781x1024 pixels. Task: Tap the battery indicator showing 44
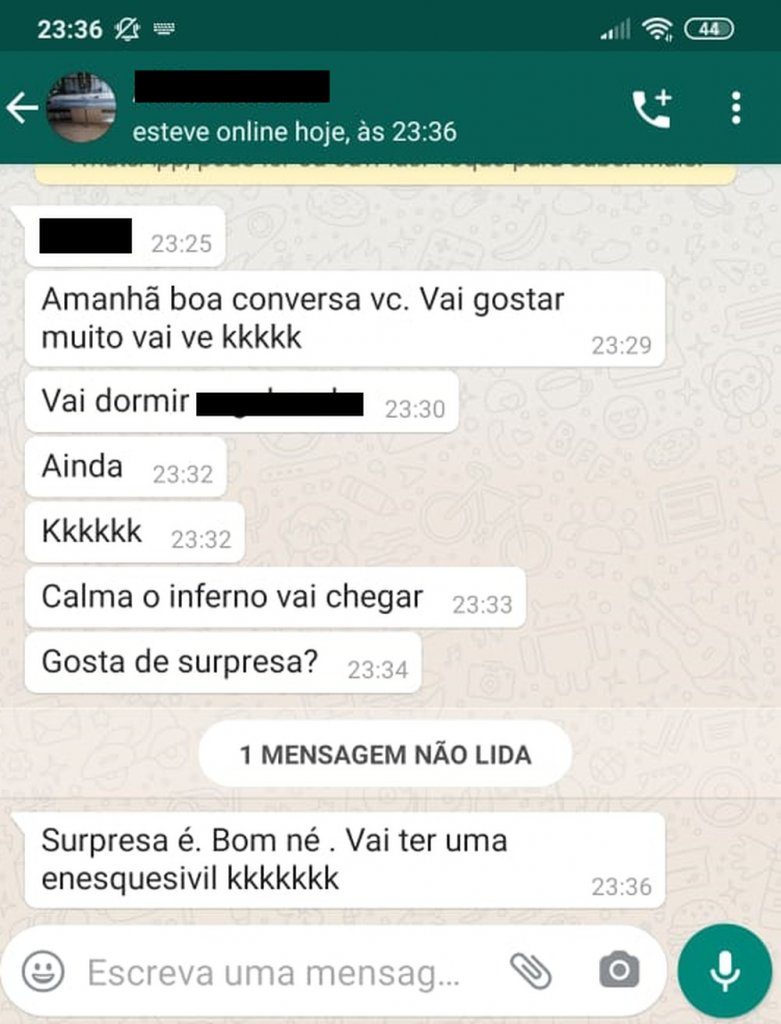(x=709, y=29)
